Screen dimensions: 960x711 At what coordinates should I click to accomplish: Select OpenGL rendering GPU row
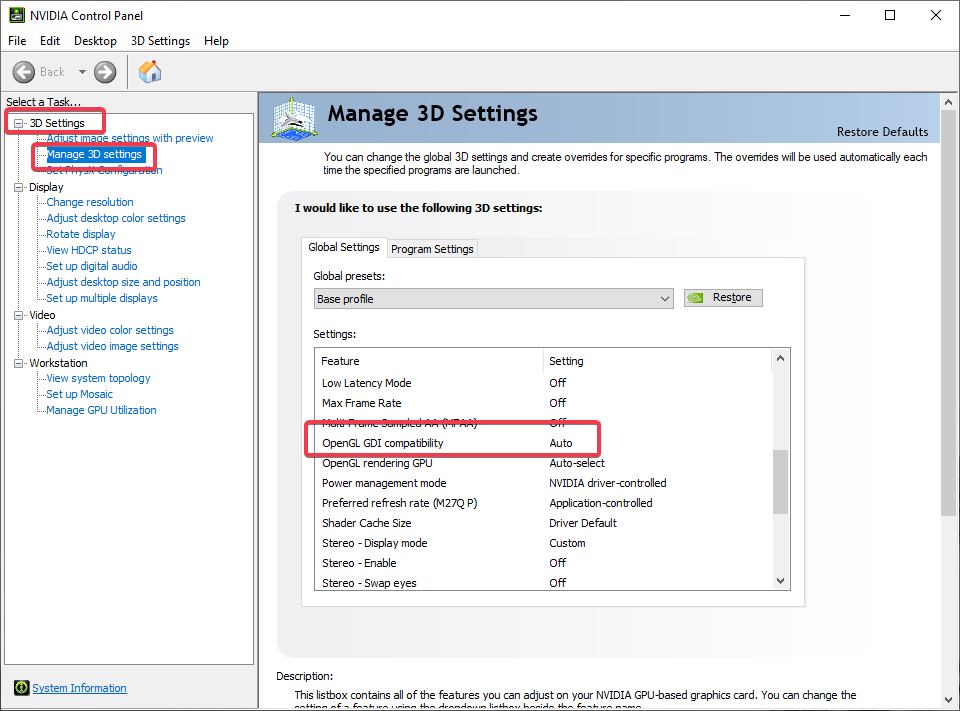[542, 463]
